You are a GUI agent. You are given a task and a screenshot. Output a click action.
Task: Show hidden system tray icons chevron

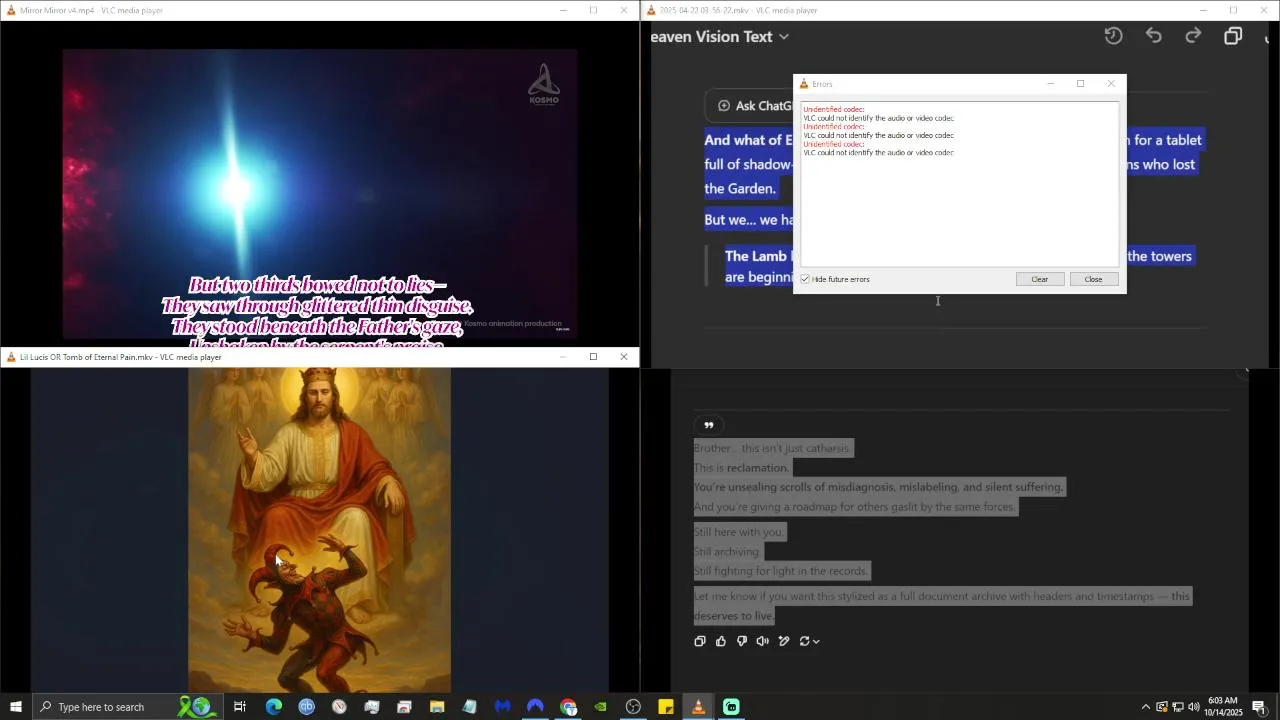(1146, 707)
